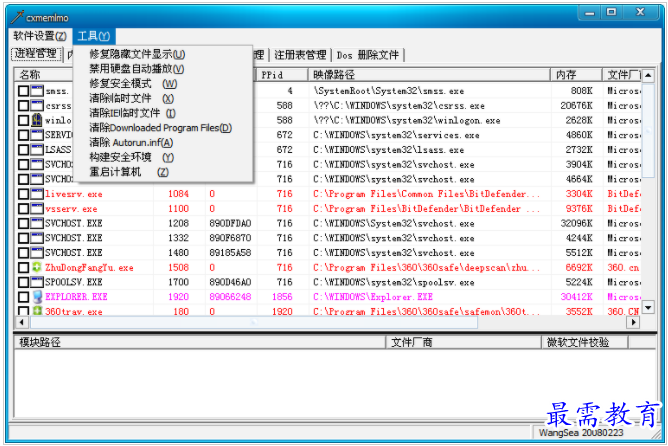
Task: Click the vertical scrollbar thumb
Action: point(648,130)
